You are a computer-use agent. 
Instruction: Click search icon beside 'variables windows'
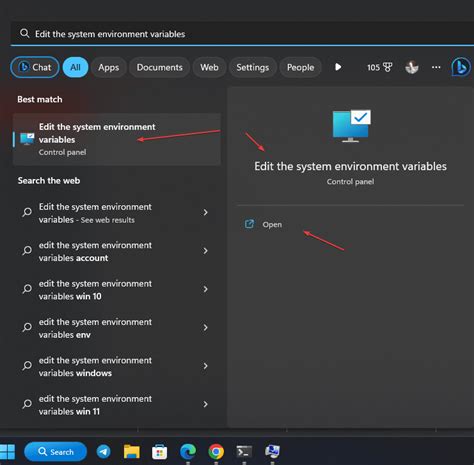(27, 366)
